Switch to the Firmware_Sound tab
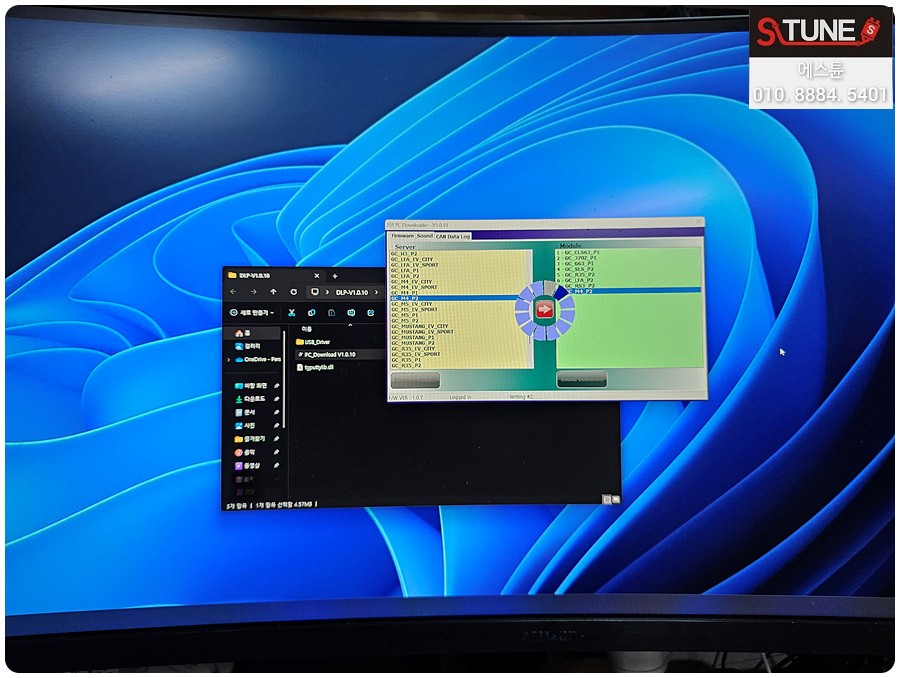 click(411, 236)
